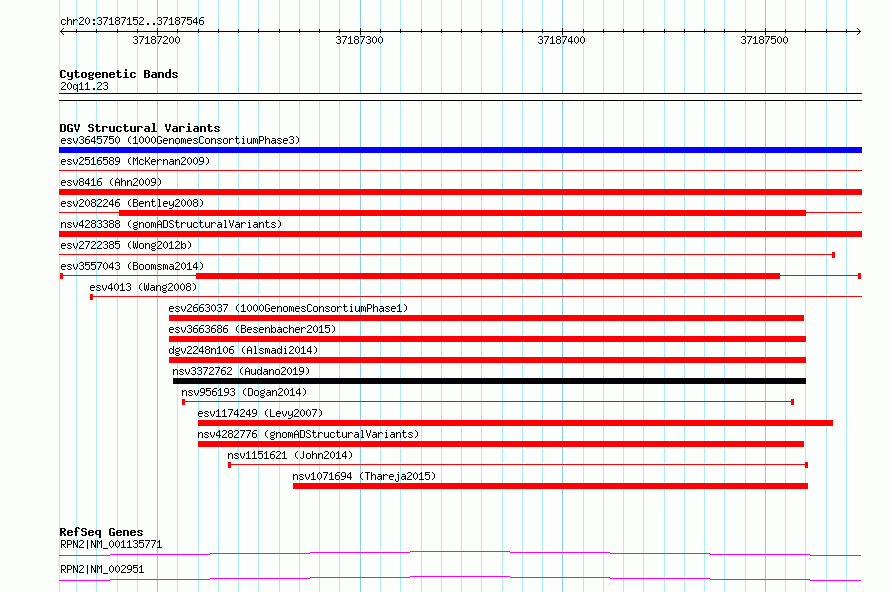Click ruler position label 37187200
Screen dimensions: 890x592
(x=156, y=40)
